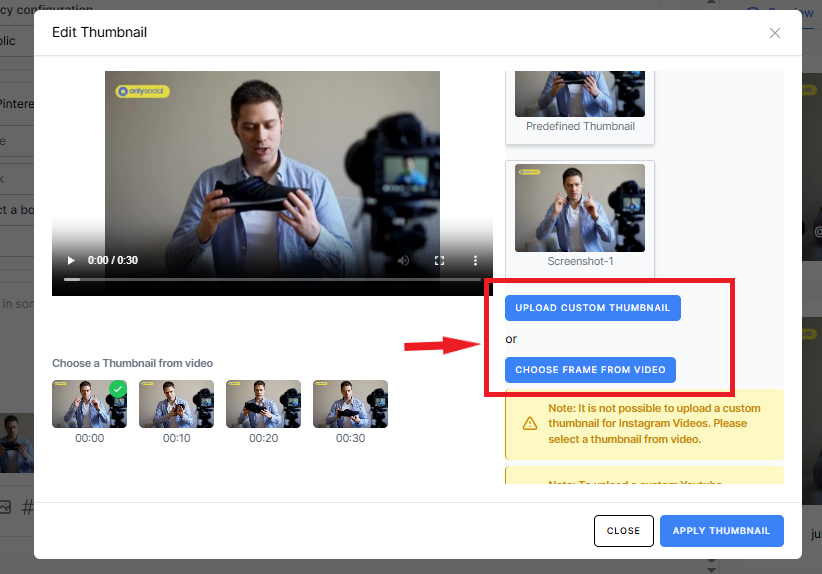Screen dimensions: 822x574
Task: Click the video seek progress bar
Action: click(270, 279)
